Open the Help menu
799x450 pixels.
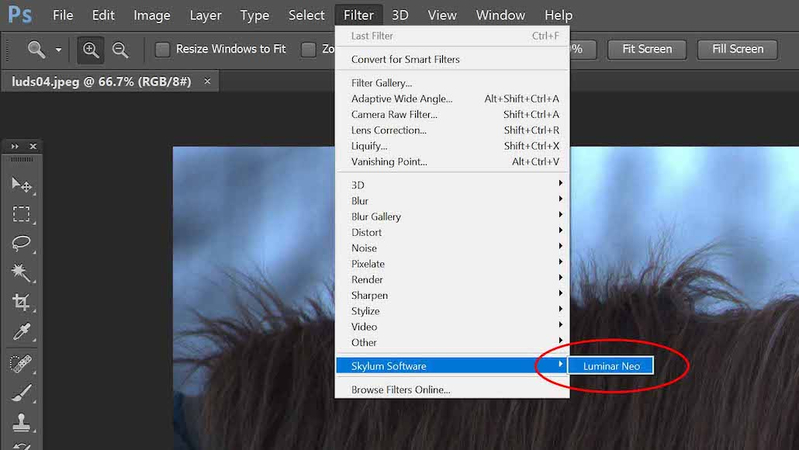click(x=558, y=15)
